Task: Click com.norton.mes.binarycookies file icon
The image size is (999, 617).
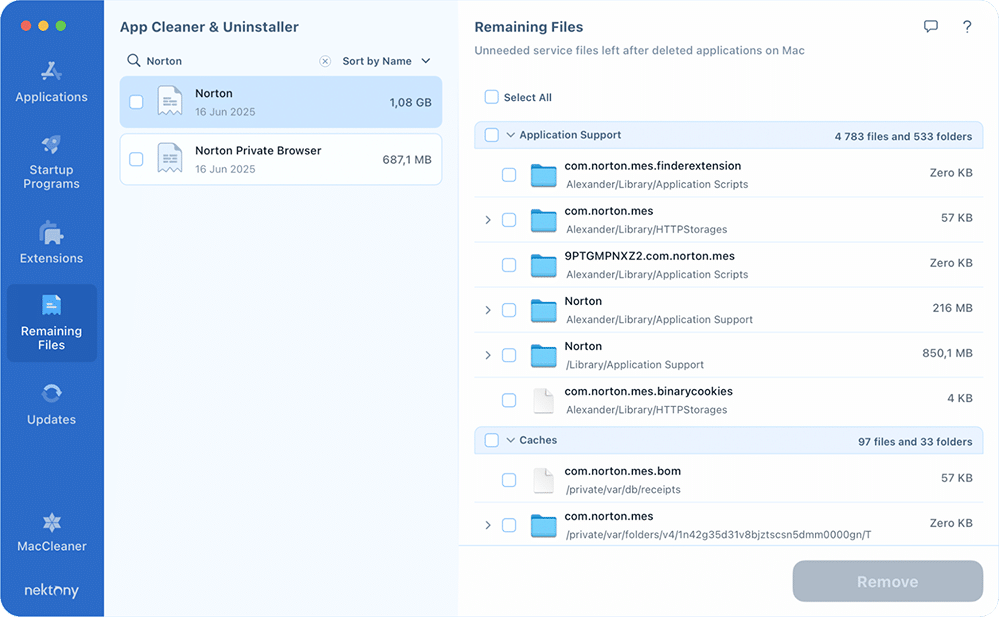Action: click(543, 400)
